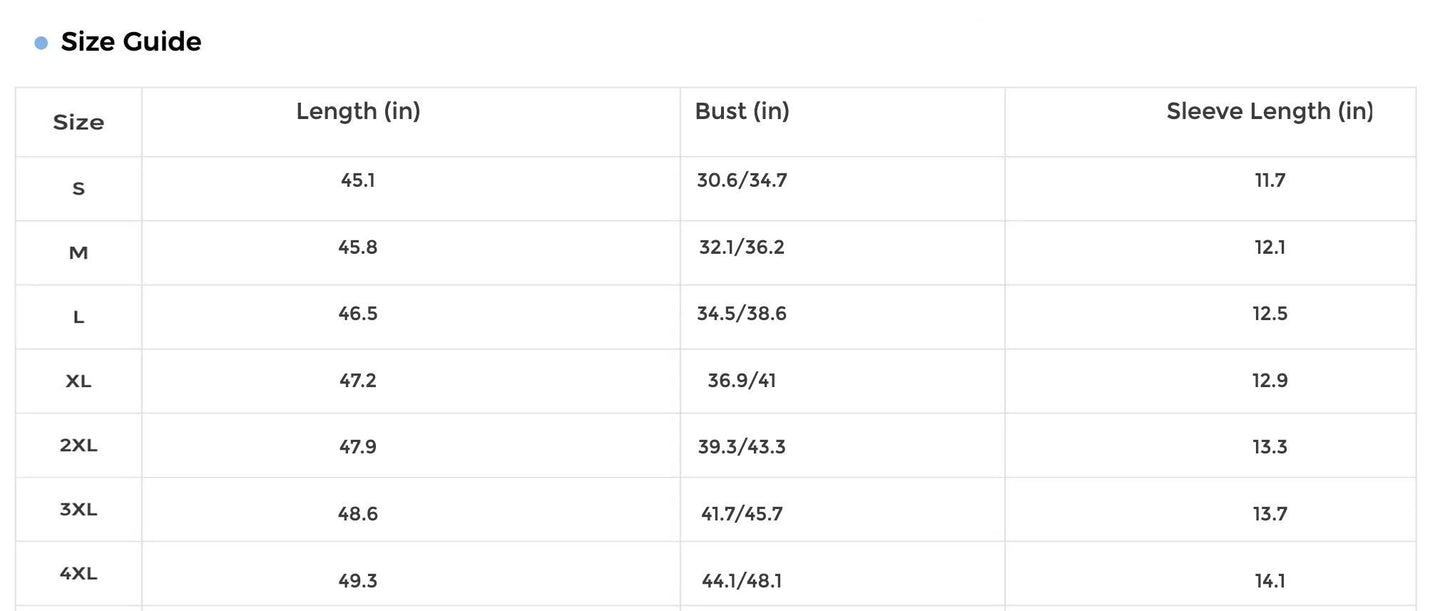
Task: Select the Size Guide heading
Action: (131, 42)
